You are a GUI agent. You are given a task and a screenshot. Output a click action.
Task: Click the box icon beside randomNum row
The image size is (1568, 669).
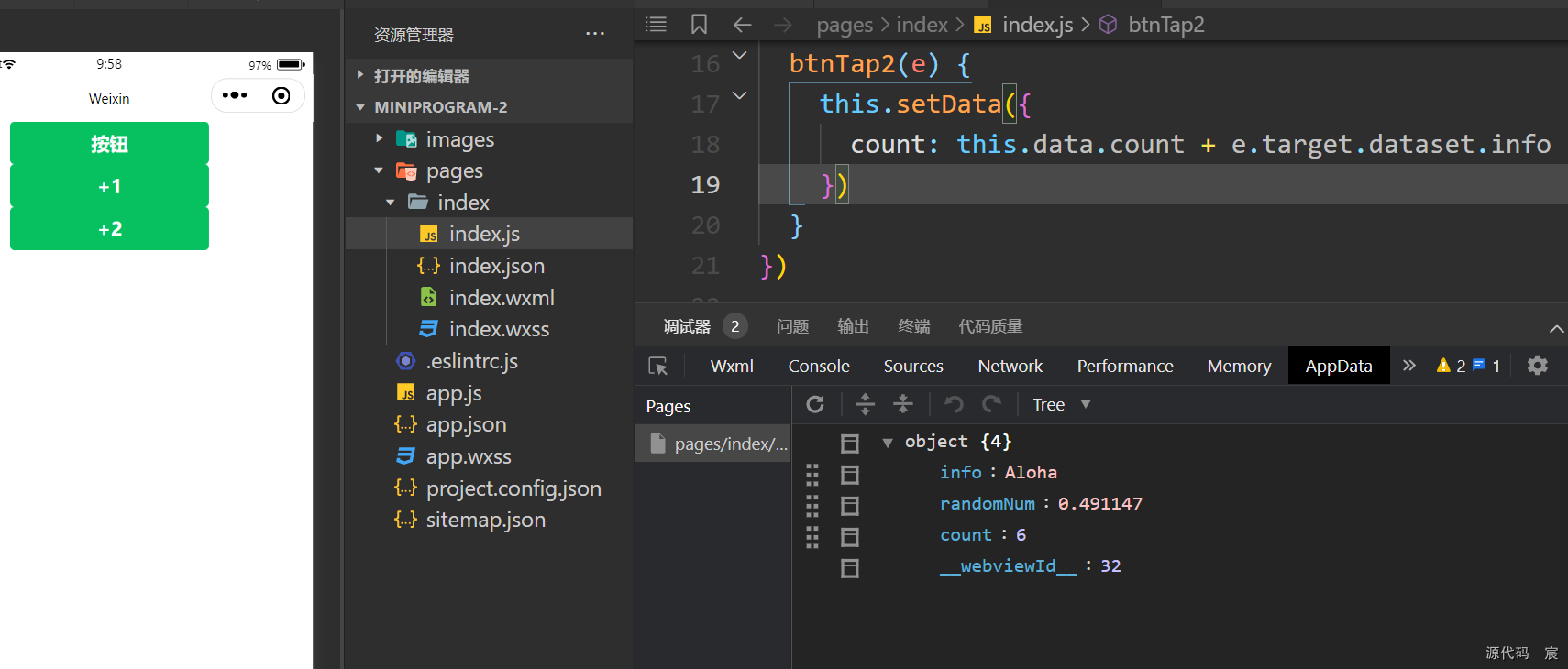(x=850, y=506)
